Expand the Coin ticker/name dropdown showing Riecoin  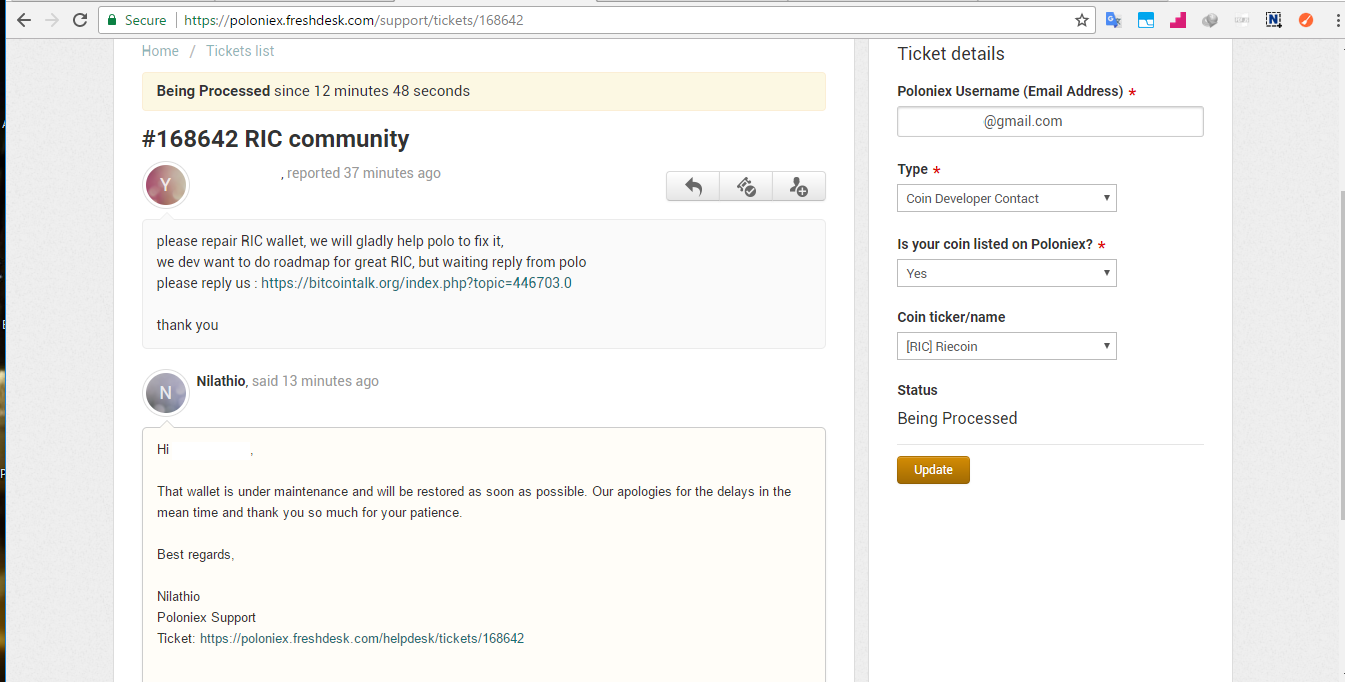(x=1007, y=346)
